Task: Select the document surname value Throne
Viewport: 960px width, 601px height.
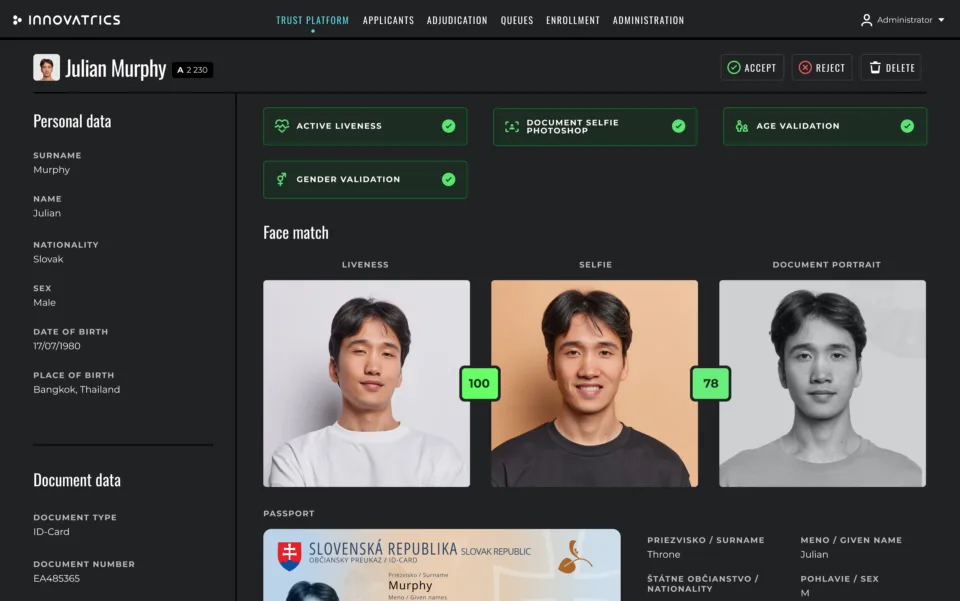Action: (x=664, y=554)
